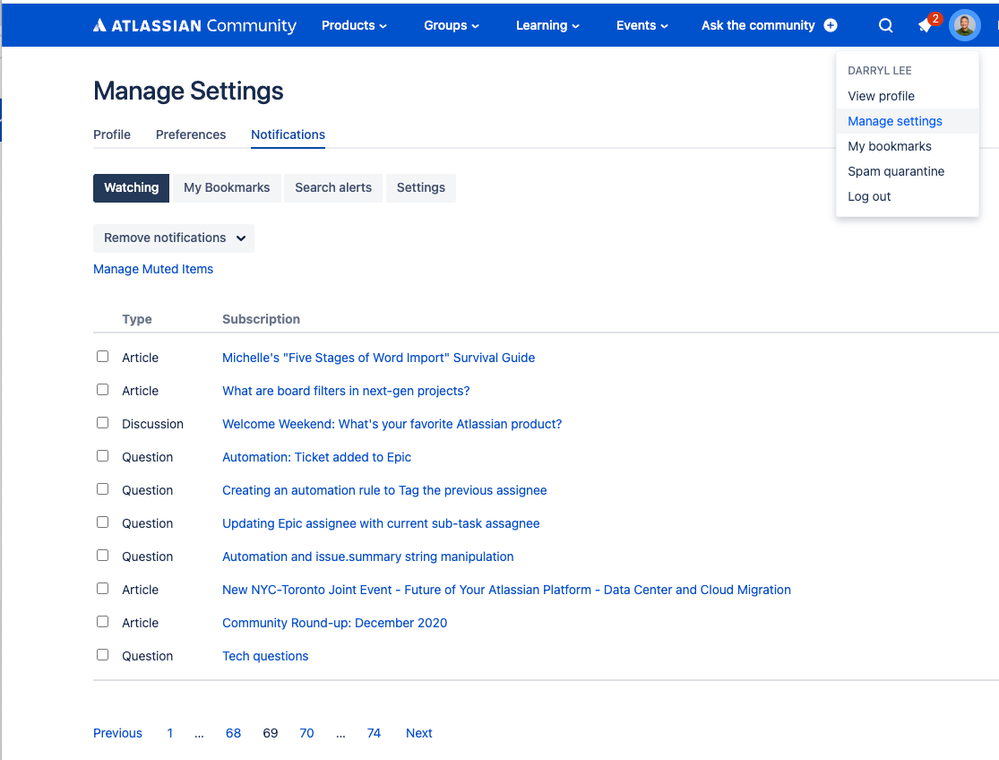Viewport: 999px width, 760px height.
Task: Open the Tech questions link
Action: [265, 656]
